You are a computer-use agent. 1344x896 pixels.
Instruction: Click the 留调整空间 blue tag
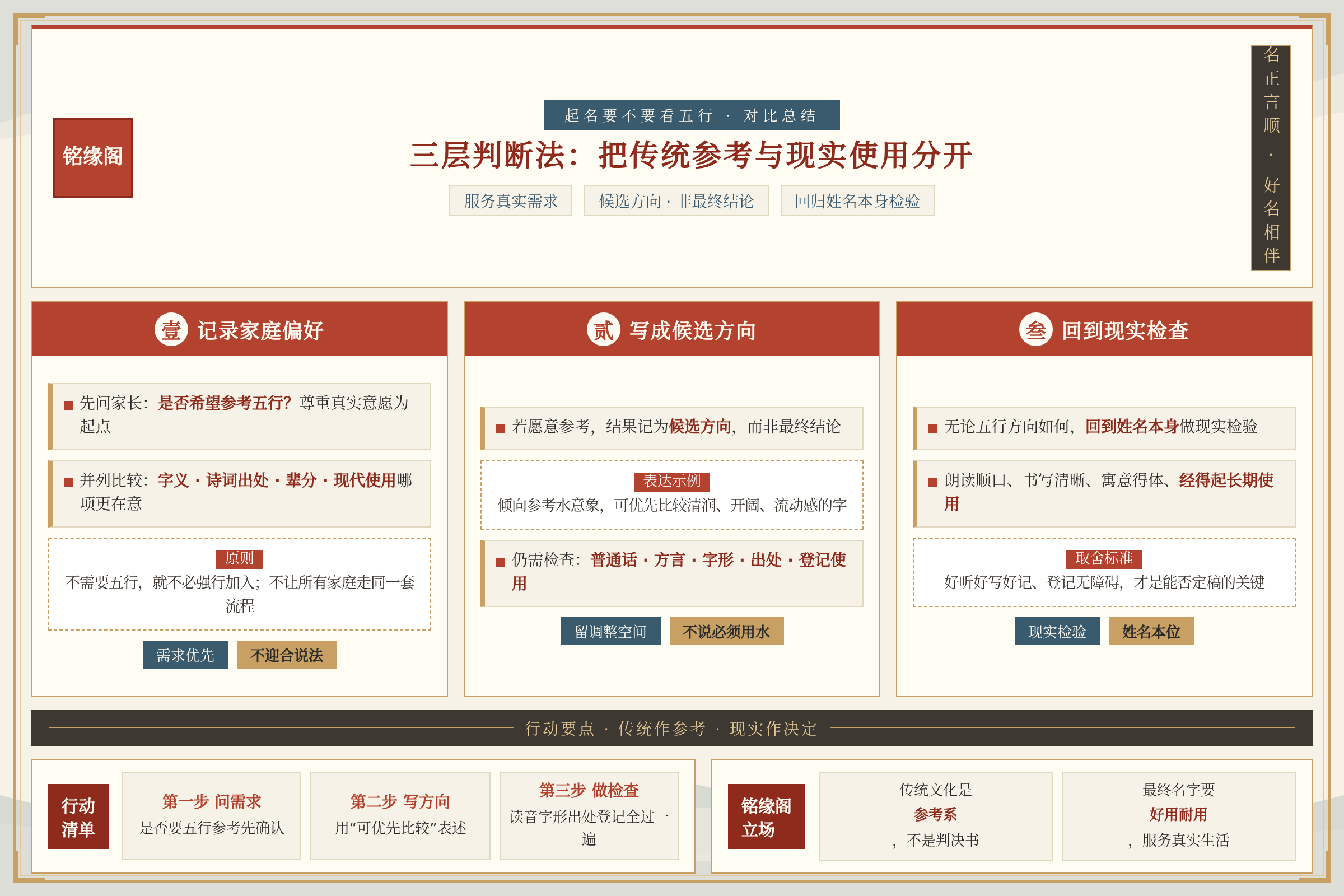click(610, 631)
